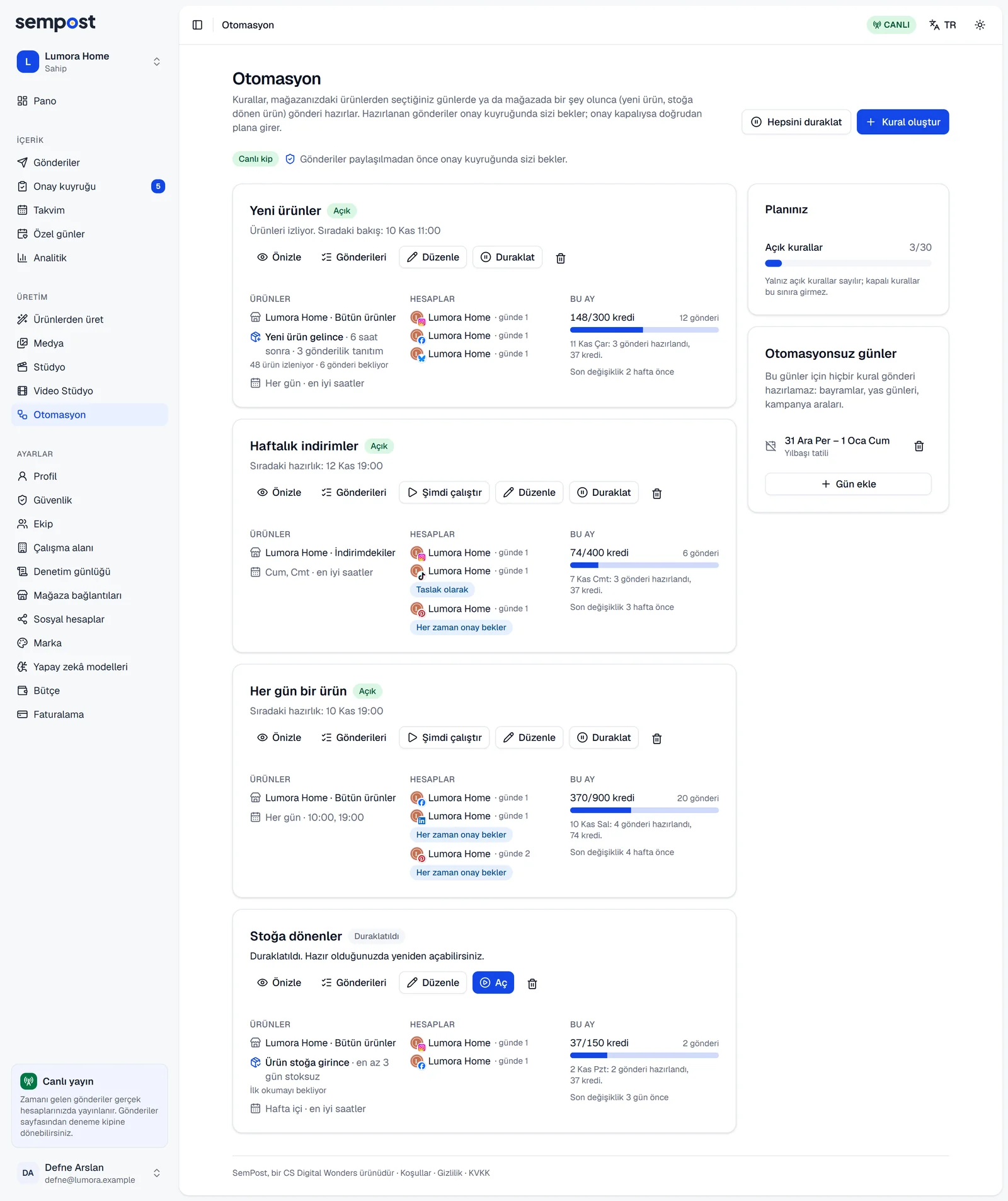The width and height of the screenshot is (1008, 1201).
Task: Collapse the sidebar panel icon
Action: tap(197, 25)
